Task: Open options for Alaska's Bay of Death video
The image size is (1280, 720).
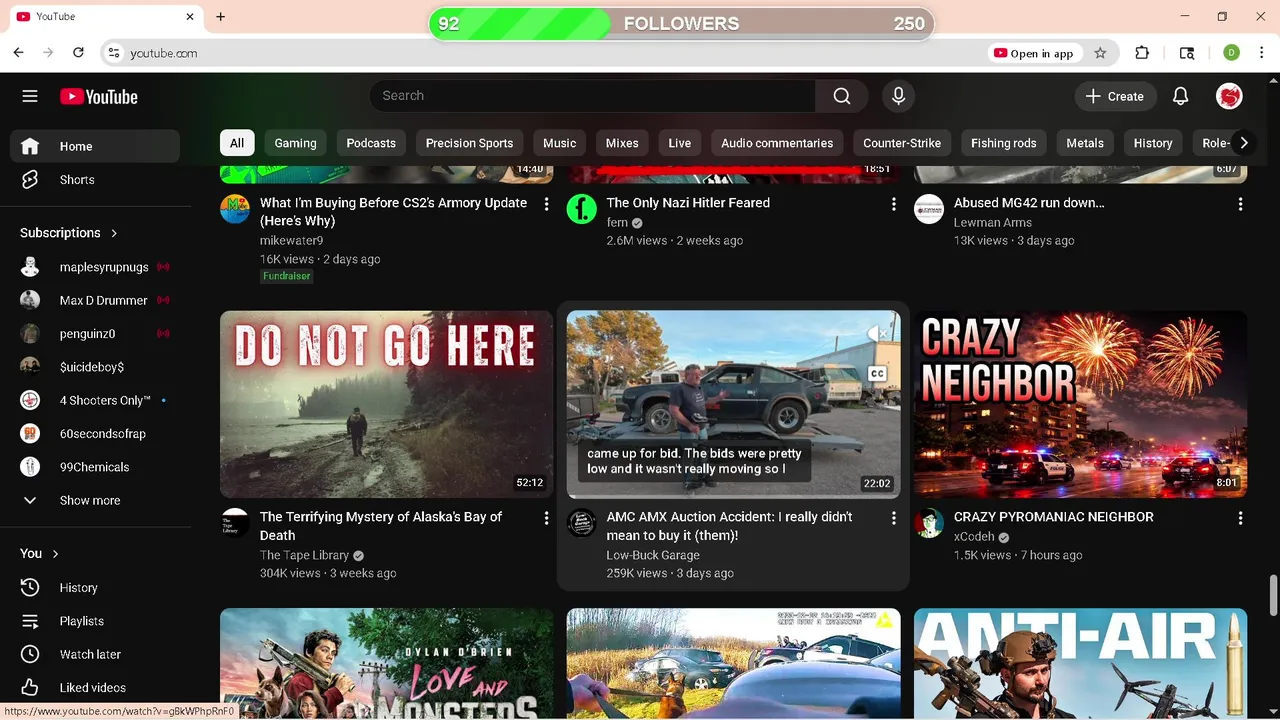Action: pos(546,518)
